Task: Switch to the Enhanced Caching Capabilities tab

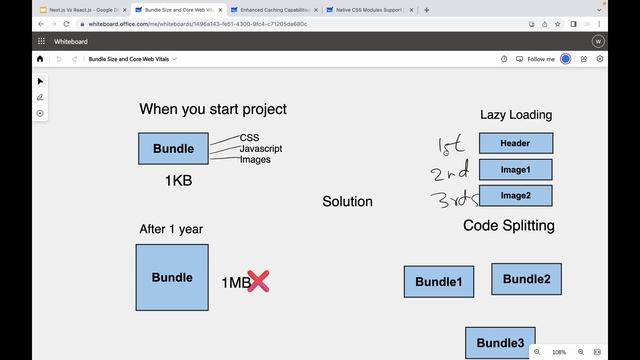Action: pos(274,10)
